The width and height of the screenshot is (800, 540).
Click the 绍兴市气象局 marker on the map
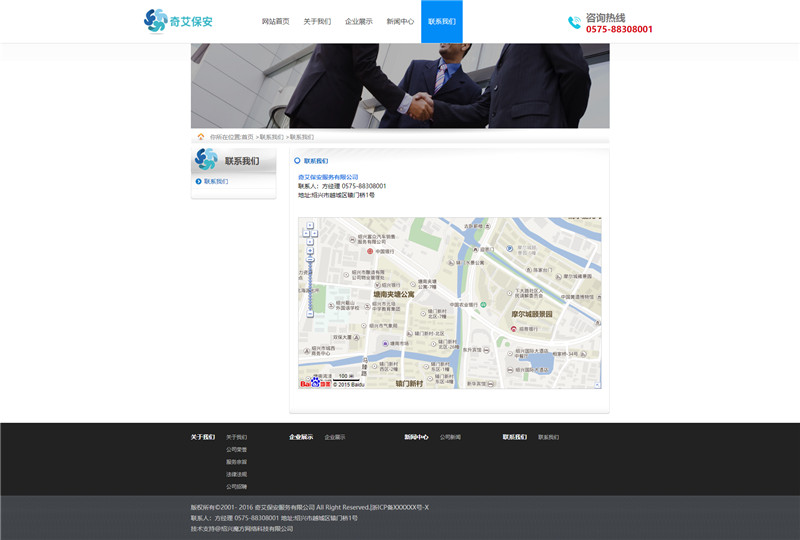tap(364, 326)
